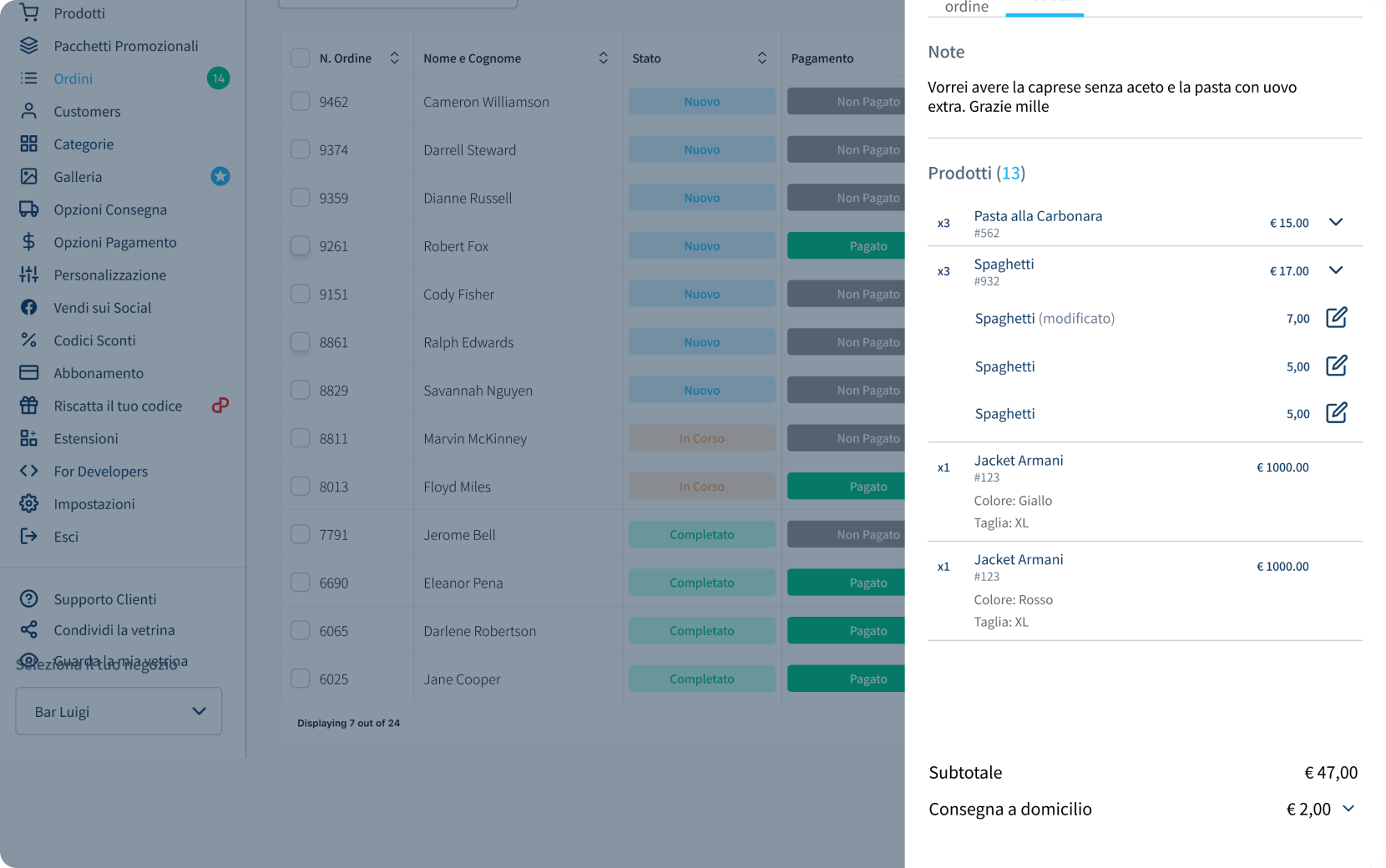
Task: Click the Impostazioni gear icon
Action: coord(29,504)
